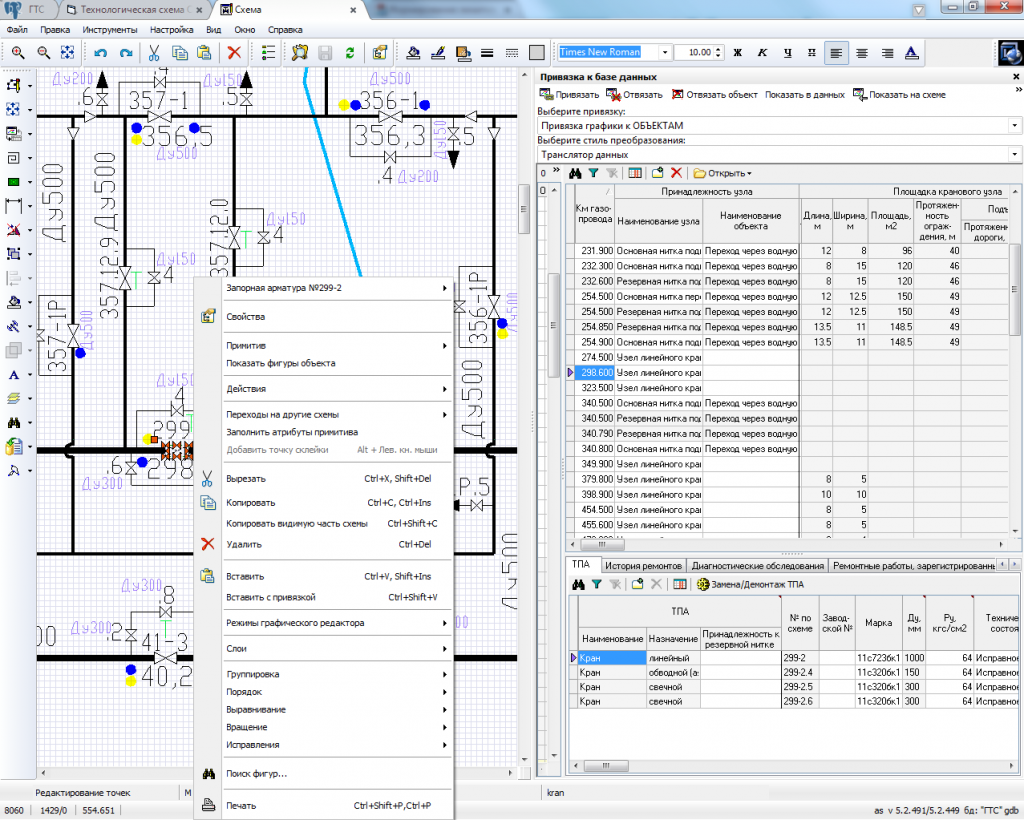Expand Привязка графики к ОБЪЕКТАМ combo box
This screenshot has height=820, width=1024.
point(1014,125)
